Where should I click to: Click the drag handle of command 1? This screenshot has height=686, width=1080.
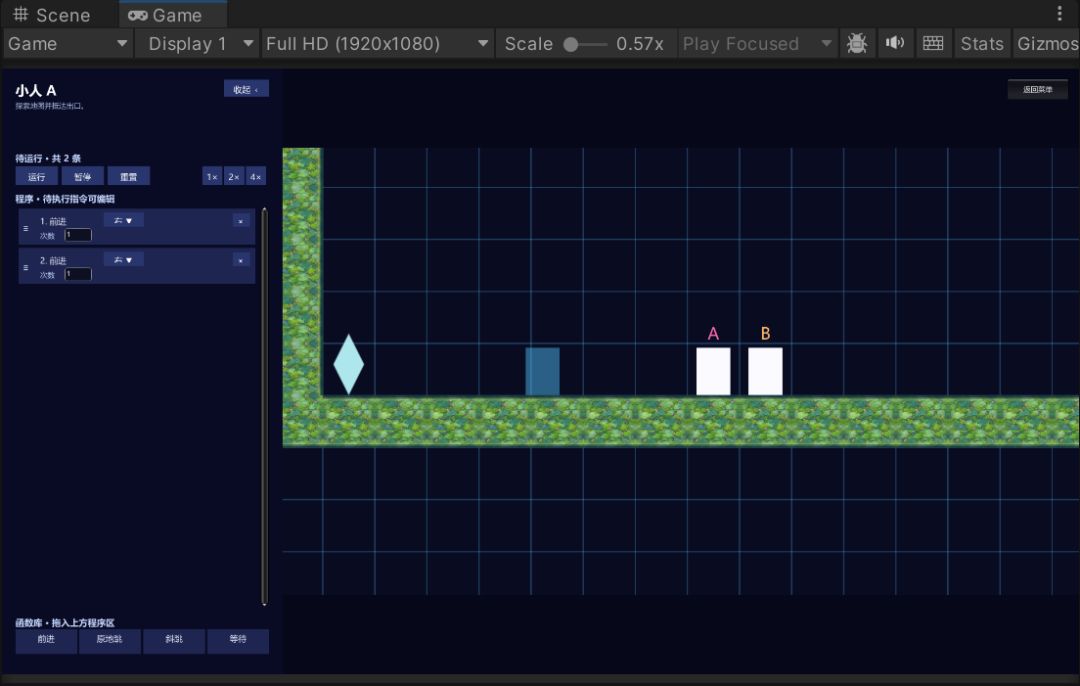[25, 228]
